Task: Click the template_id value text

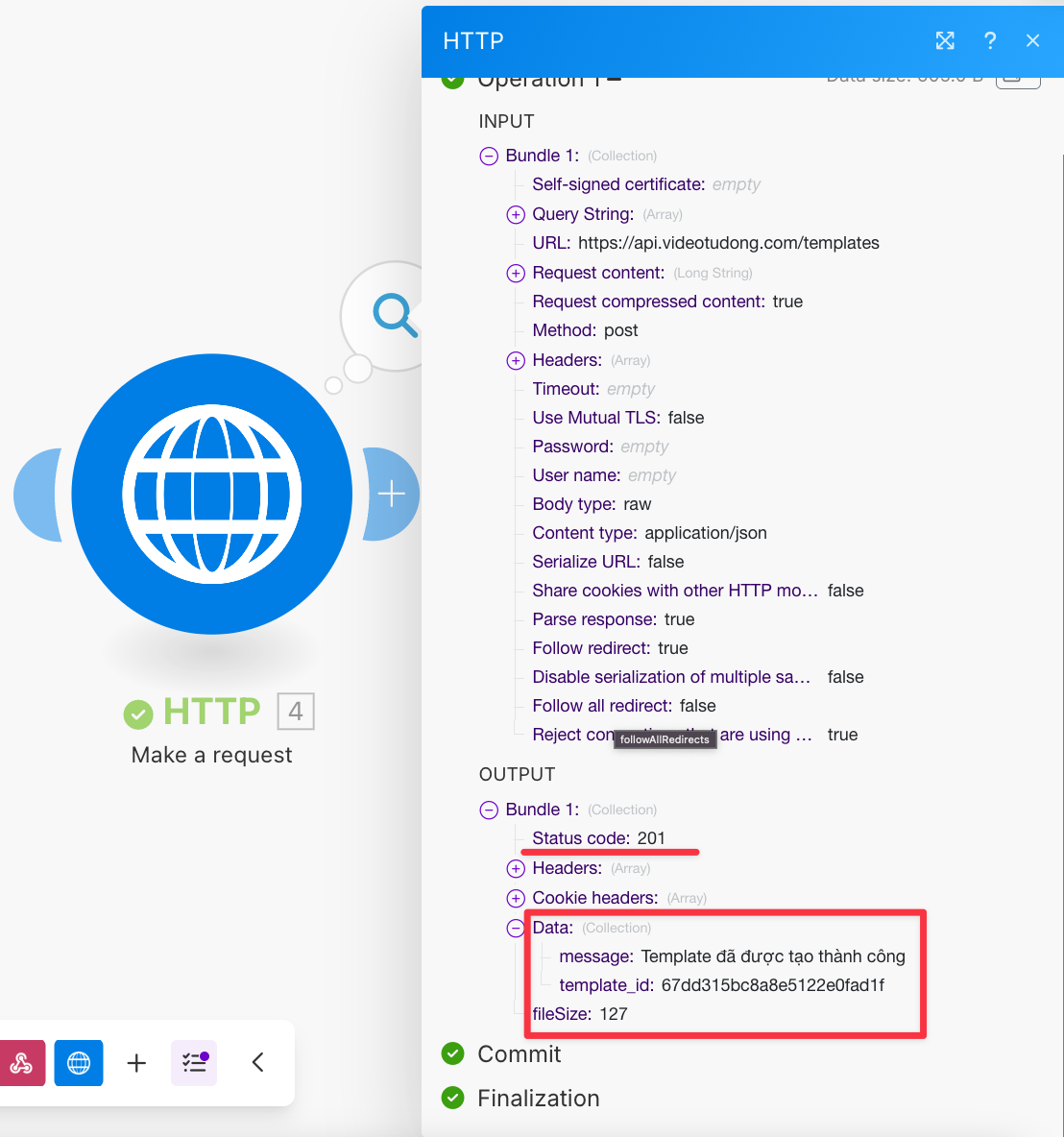Action: tap(772, 985)
